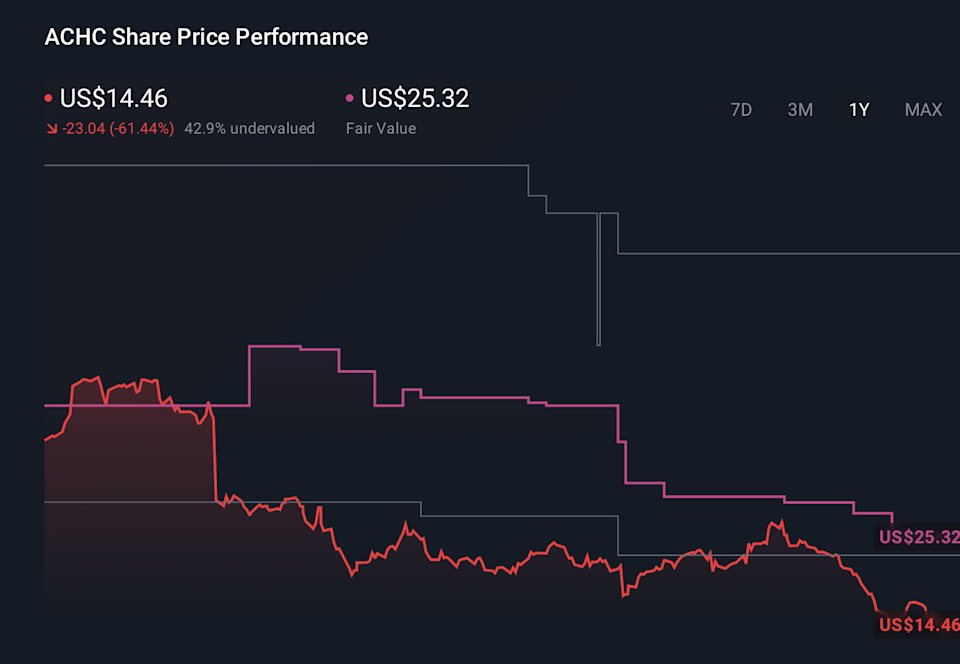960x664 pixels.
Task: Open the 3M period view
Action: click(800, 110)
